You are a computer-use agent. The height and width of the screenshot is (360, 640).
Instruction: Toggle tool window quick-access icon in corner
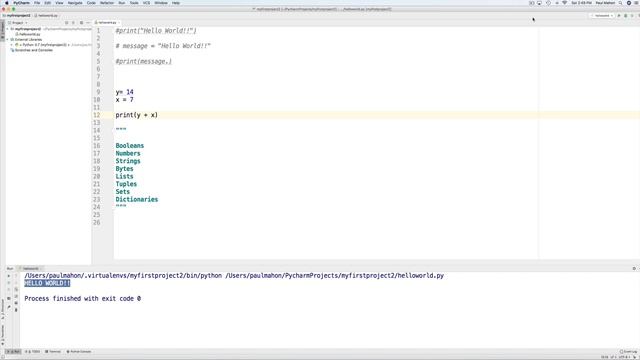(2, 357)
